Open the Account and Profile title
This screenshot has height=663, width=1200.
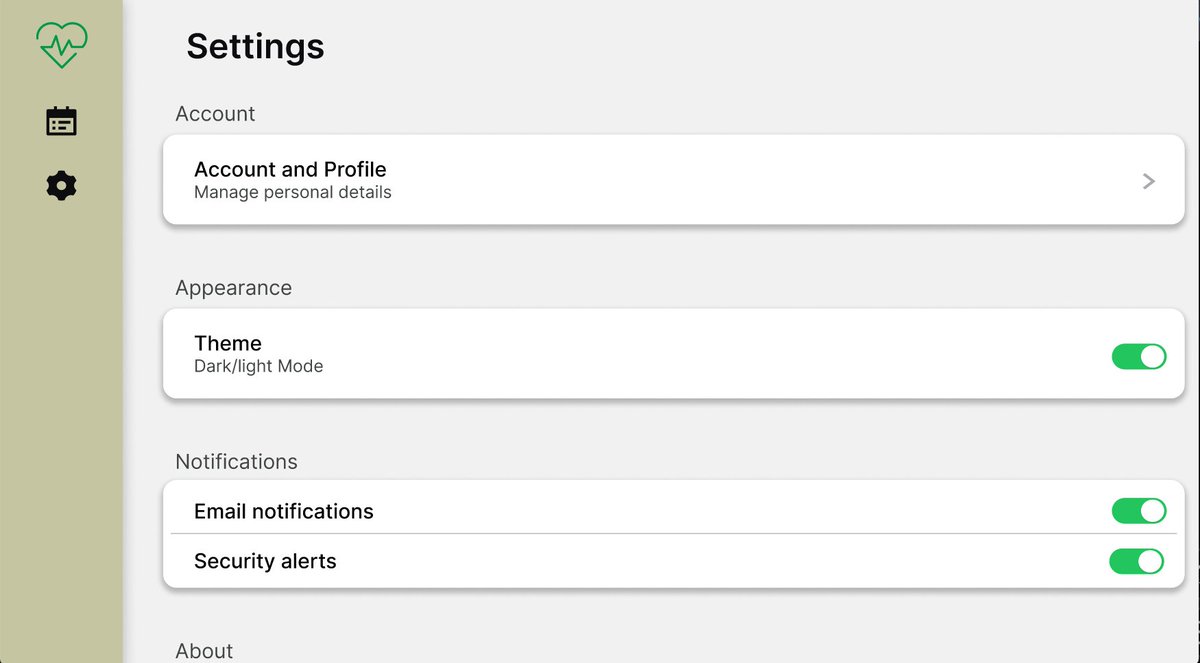(x=290, y=169)
